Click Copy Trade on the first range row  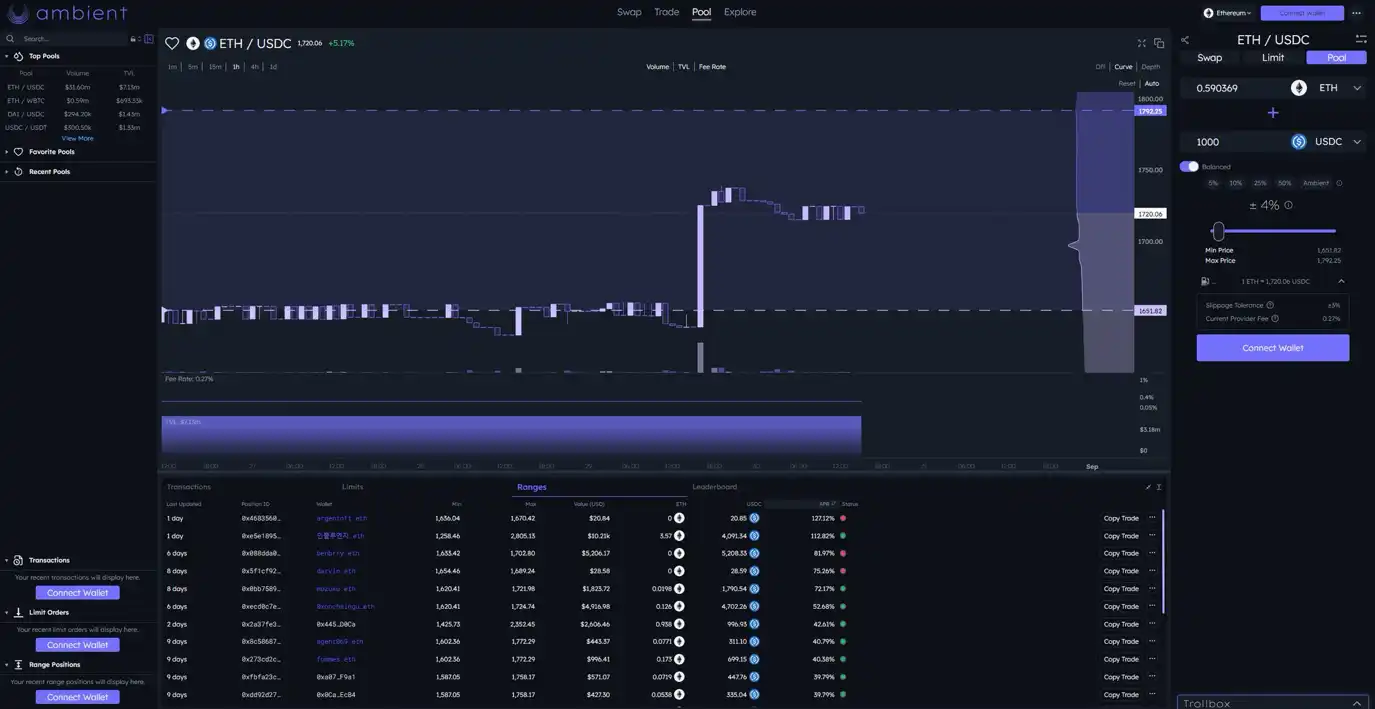click(1121, 518)
